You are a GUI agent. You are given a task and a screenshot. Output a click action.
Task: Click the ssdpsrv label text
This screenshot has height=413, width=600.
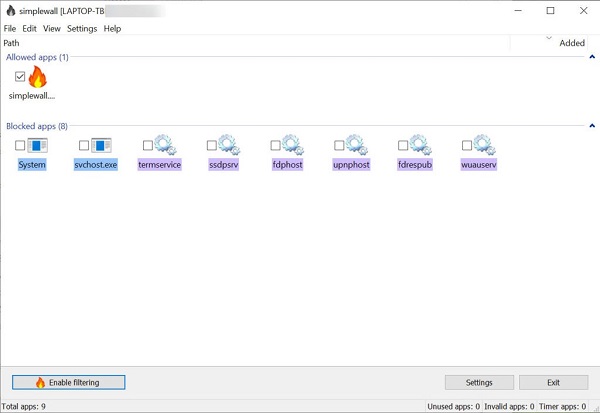click(x=223, y=165)
